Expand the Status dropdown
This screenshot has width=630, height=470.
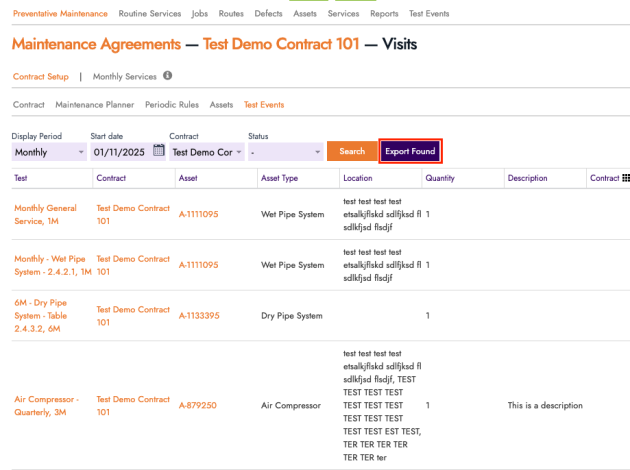285,152
